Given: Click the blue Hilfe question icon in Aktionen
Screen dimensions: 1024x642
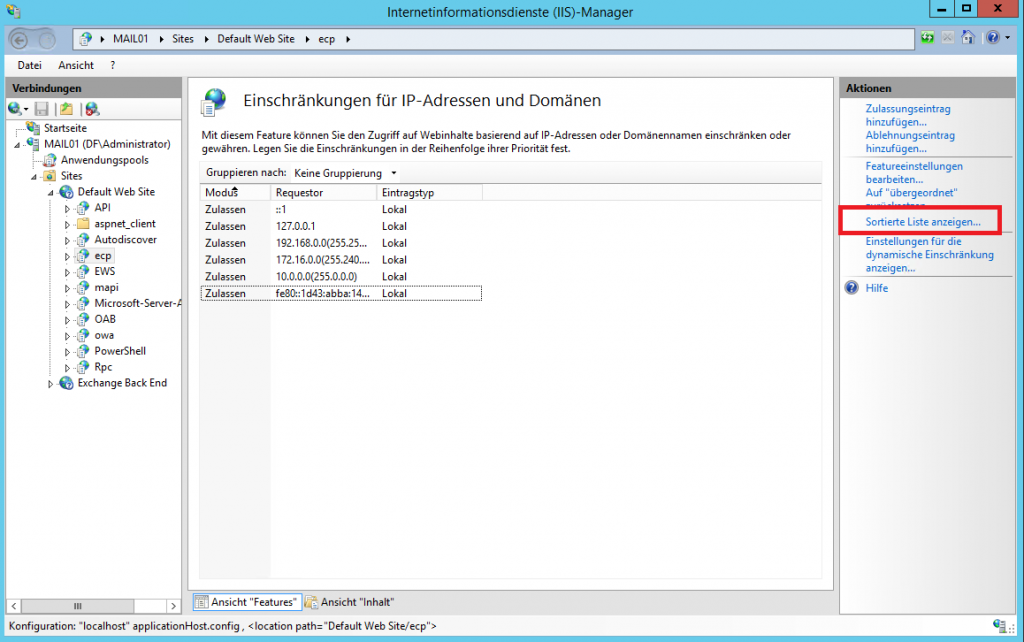Looking at the screenshot, I should point(852,288).
